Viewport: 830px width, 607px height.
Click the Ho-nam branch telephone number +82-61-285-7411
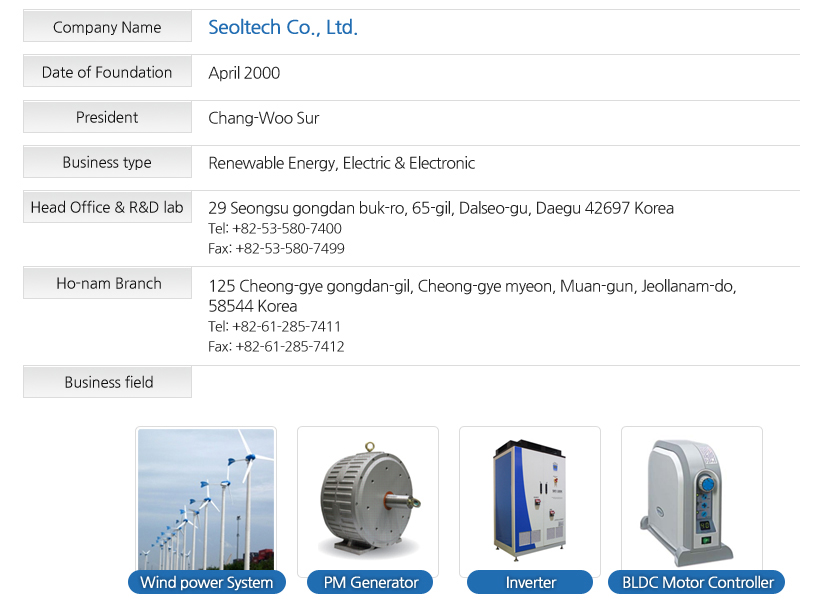pos(275,326)
